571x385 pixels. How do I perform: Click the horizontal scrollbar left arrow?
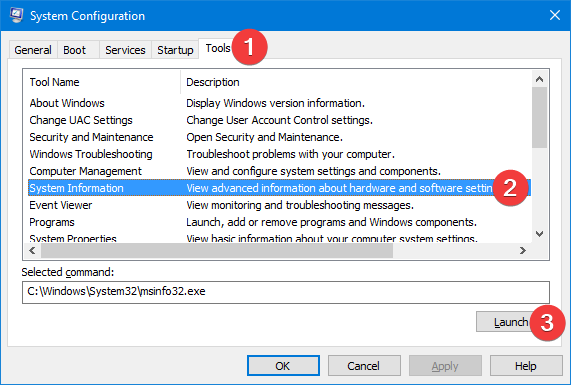click(x=32, y=251)
